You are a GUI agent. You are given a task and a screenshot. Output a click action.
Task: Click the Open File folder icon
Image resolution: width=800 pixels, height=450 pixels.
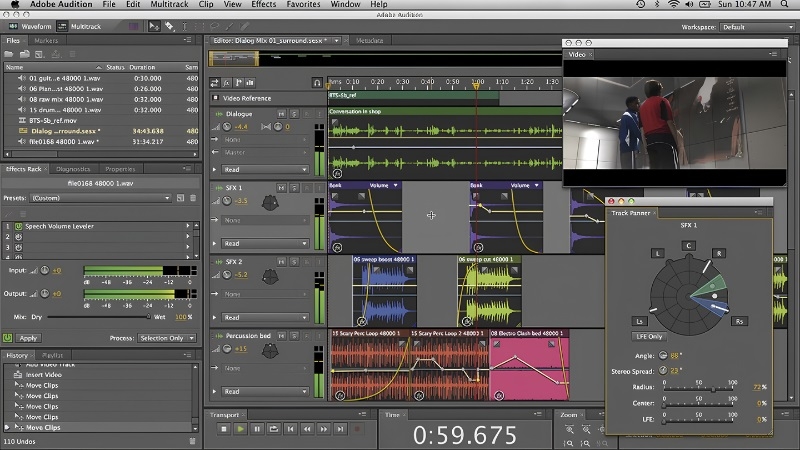pos(9,54)
